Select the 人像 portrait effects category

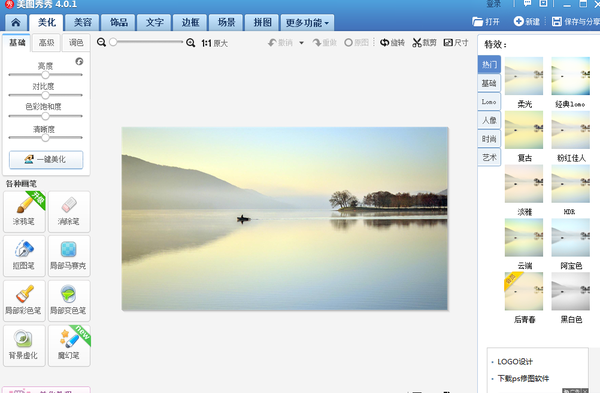pos(489,120)
